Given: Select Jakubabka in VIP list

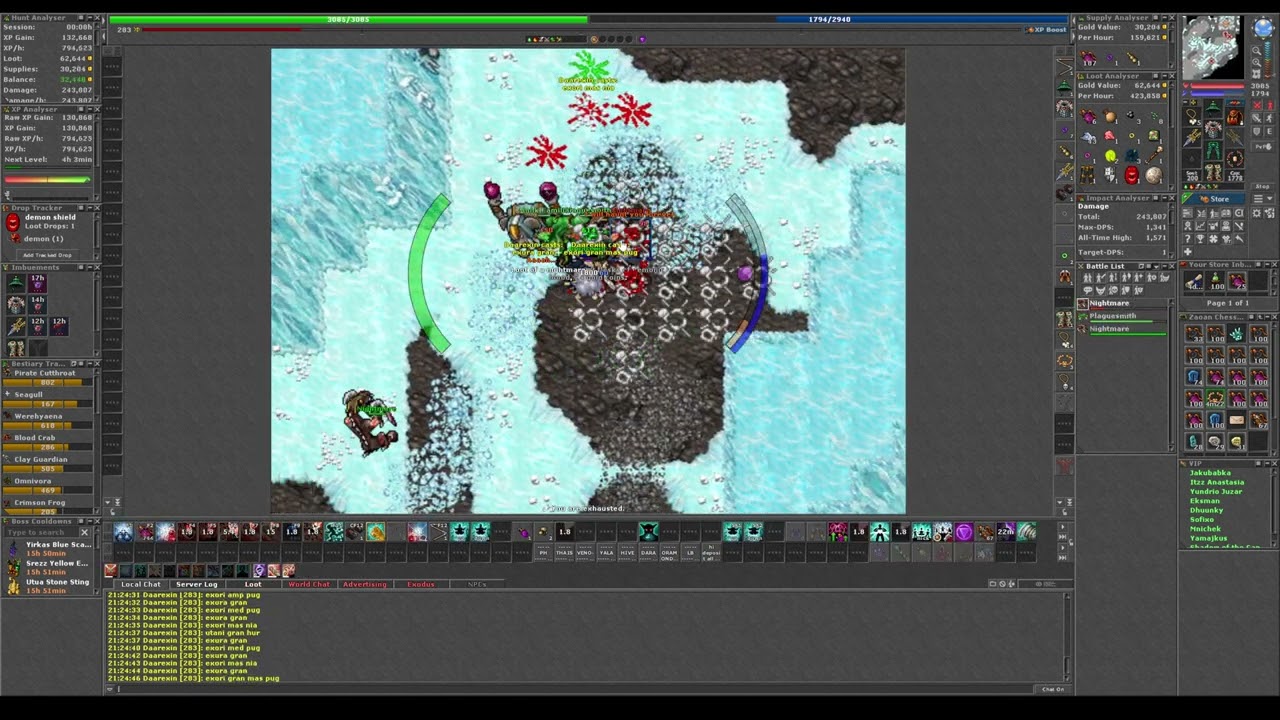Looking at the screenshot, I should (x=1210, y=473).
